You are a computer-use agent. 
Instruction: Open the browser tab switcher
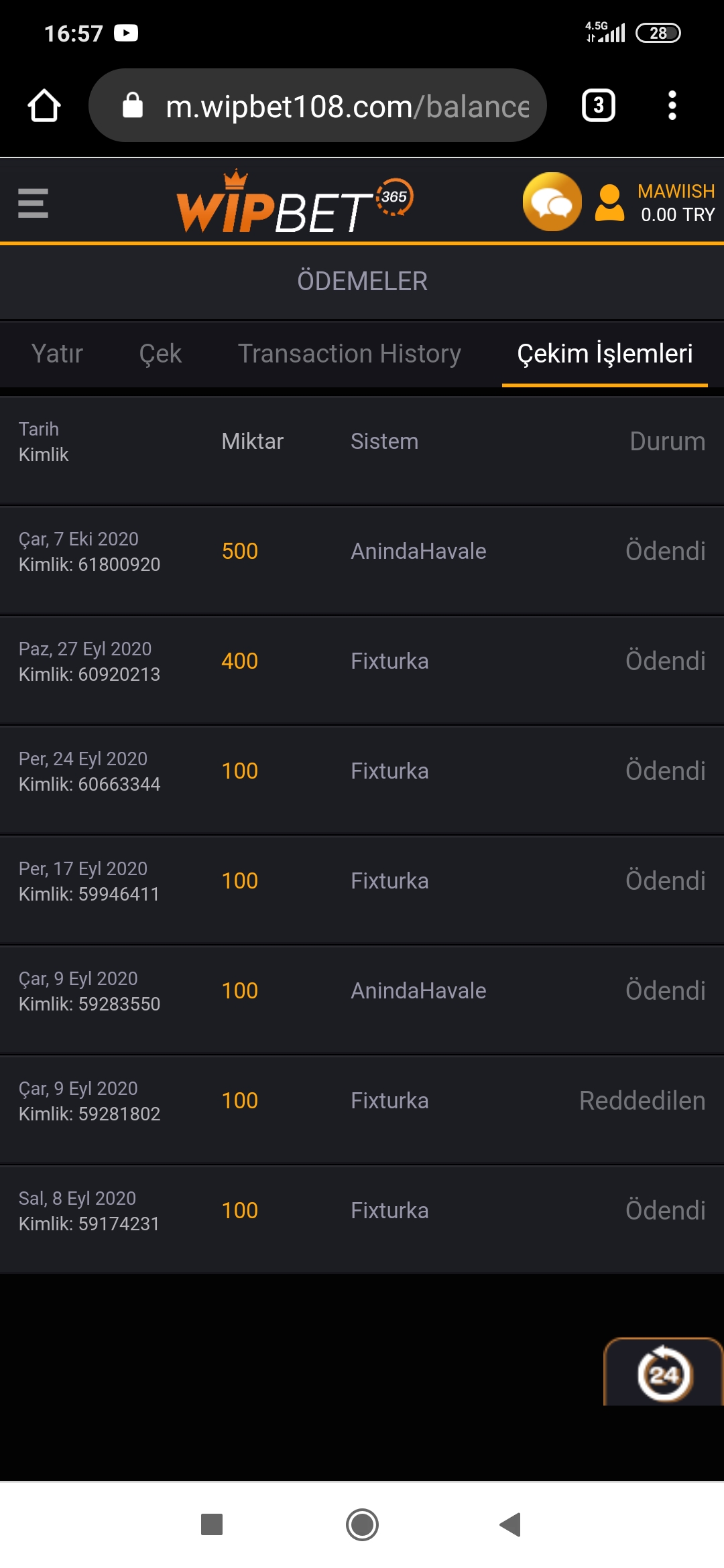(x=598, y=106)
